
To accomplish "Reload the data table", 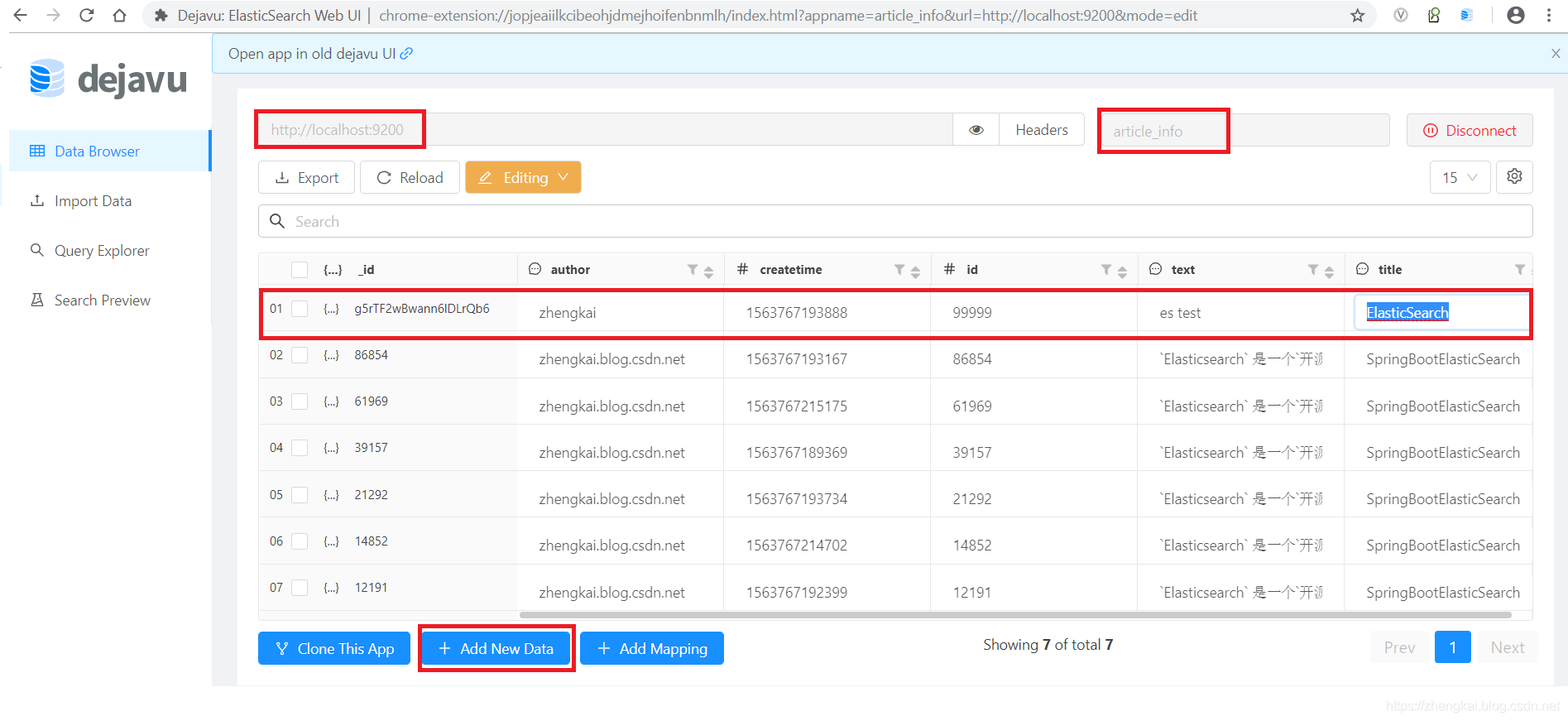I will pyautogui.click(x=410, y=178).
